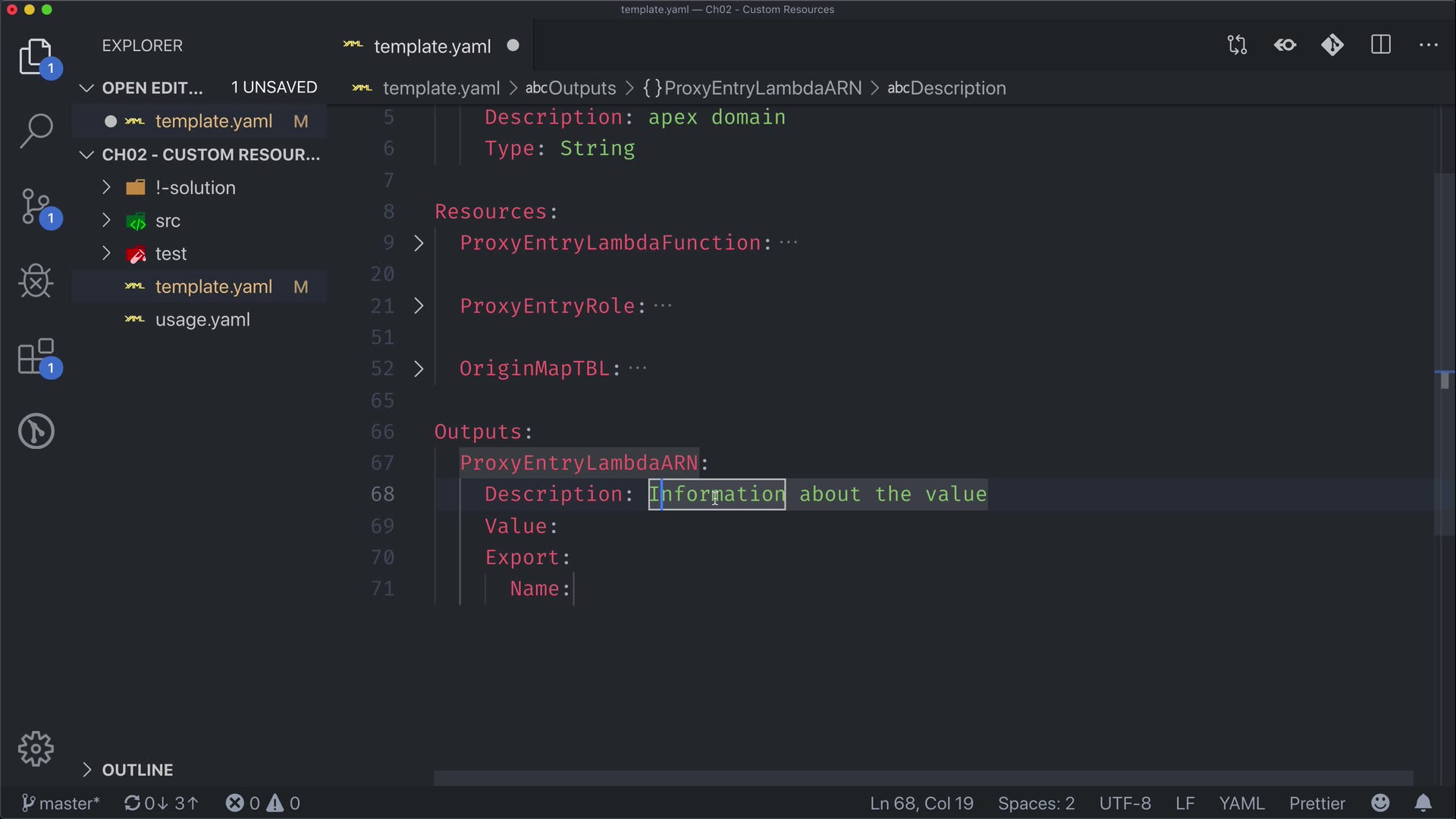This screenshot has height=819, width=1456.
Task: Expand the !-solution folder
Action: click(x=195, y=188)
